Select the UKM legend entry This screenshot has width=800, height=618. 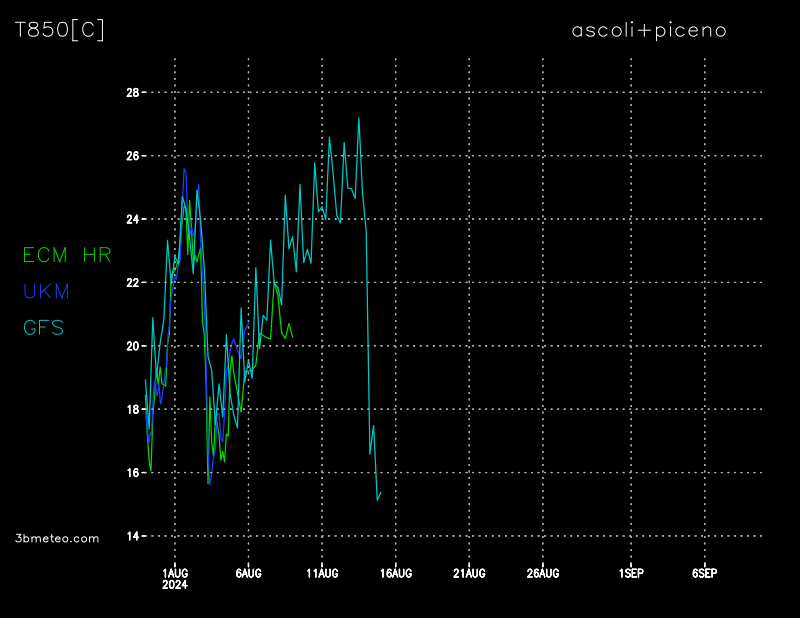tap(46, 291)
